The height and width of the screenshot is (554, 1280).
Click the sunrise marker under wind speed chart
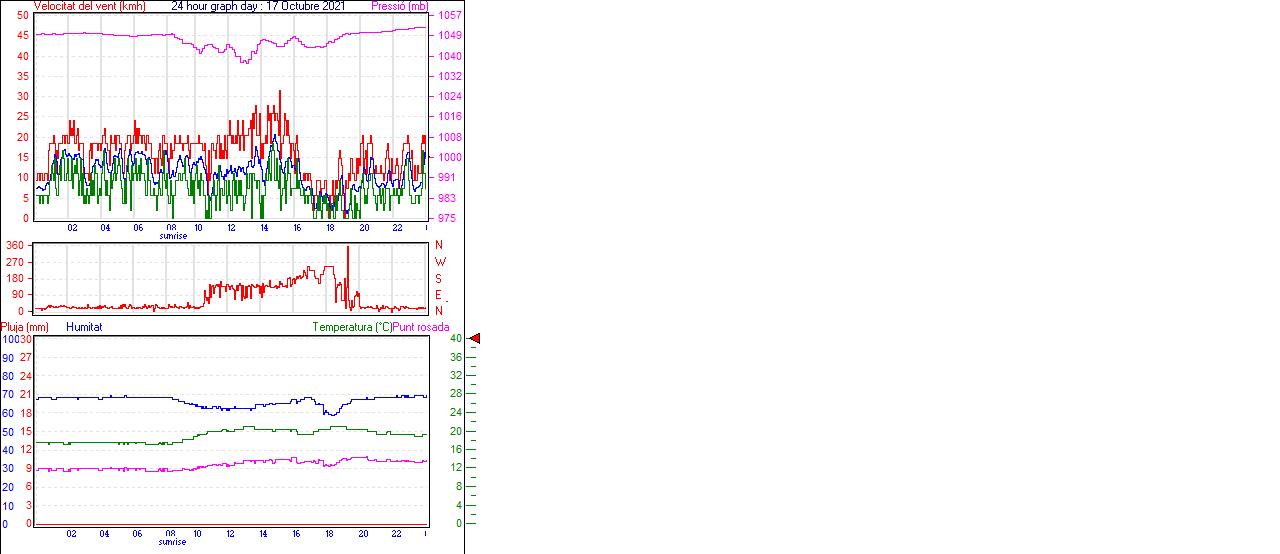[x=173, y=236]
